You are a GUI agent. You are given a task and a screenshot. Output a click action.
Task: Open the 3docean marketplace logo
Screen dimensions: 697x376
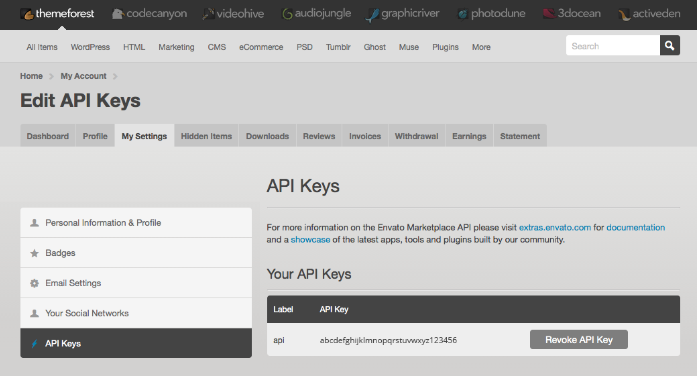point(572,14)
